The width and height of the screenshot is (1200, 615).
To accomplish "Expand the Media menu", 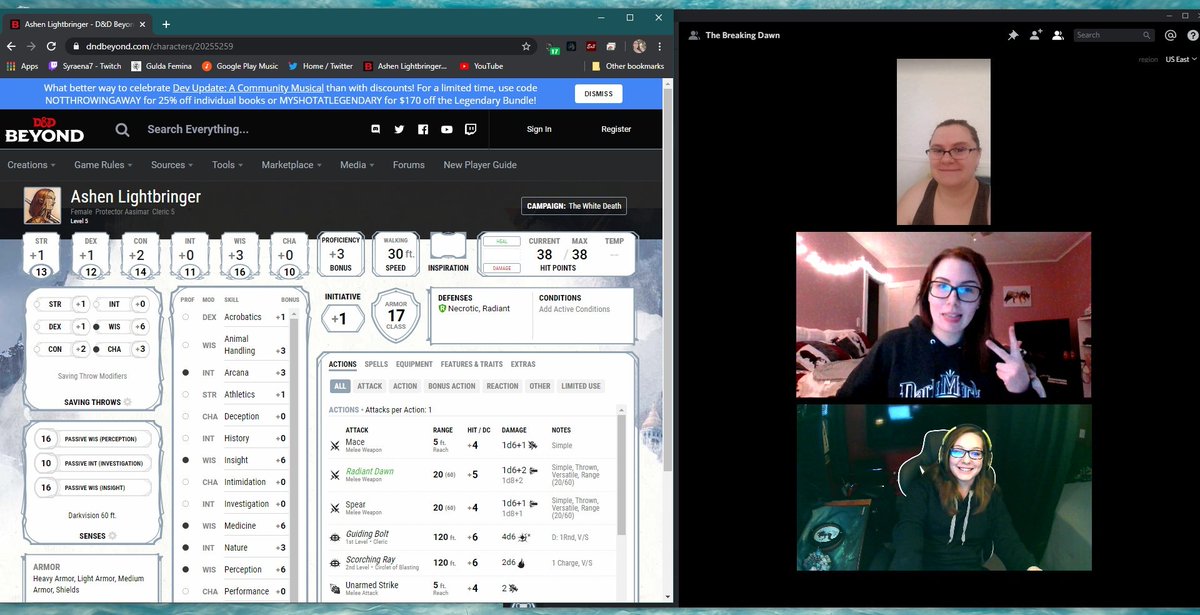I will pos(357,165).
